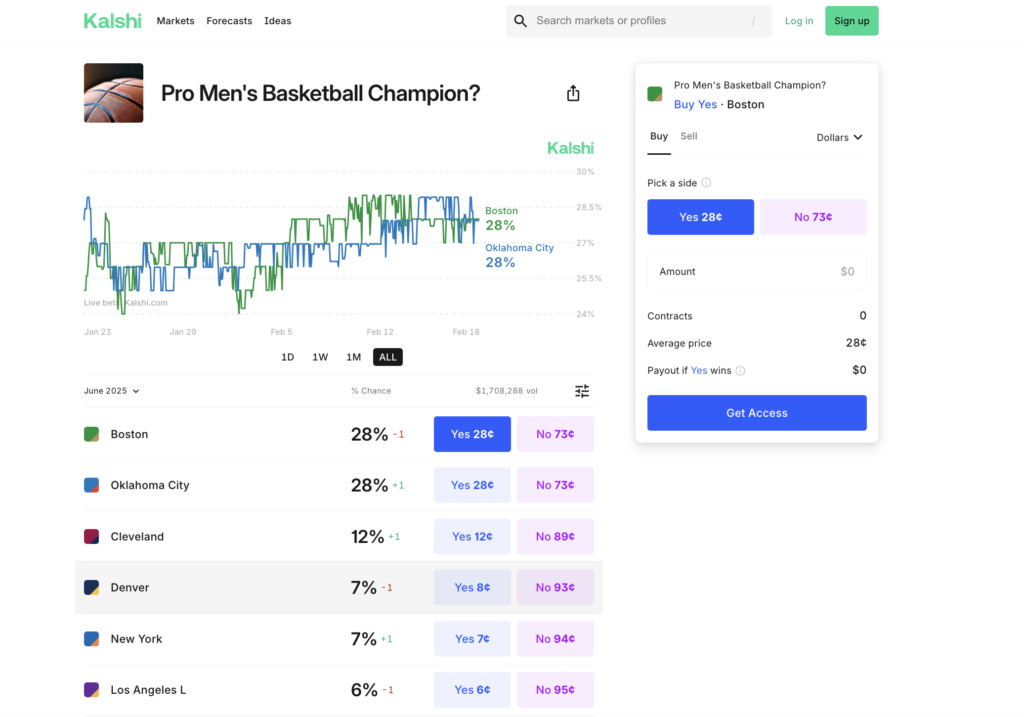The height and width of the screenshot is (717, 1024).
Task: Click the green Boston icon in the order panel
Action: 654,94
